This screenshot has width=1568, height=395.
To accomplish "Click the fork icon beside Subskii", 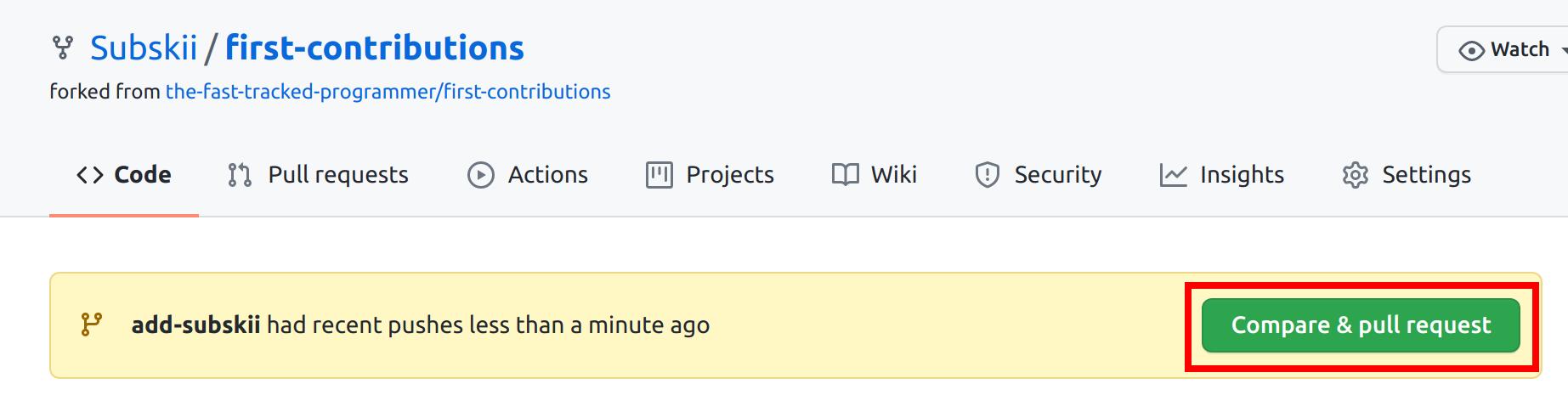I will pos(62,48).
